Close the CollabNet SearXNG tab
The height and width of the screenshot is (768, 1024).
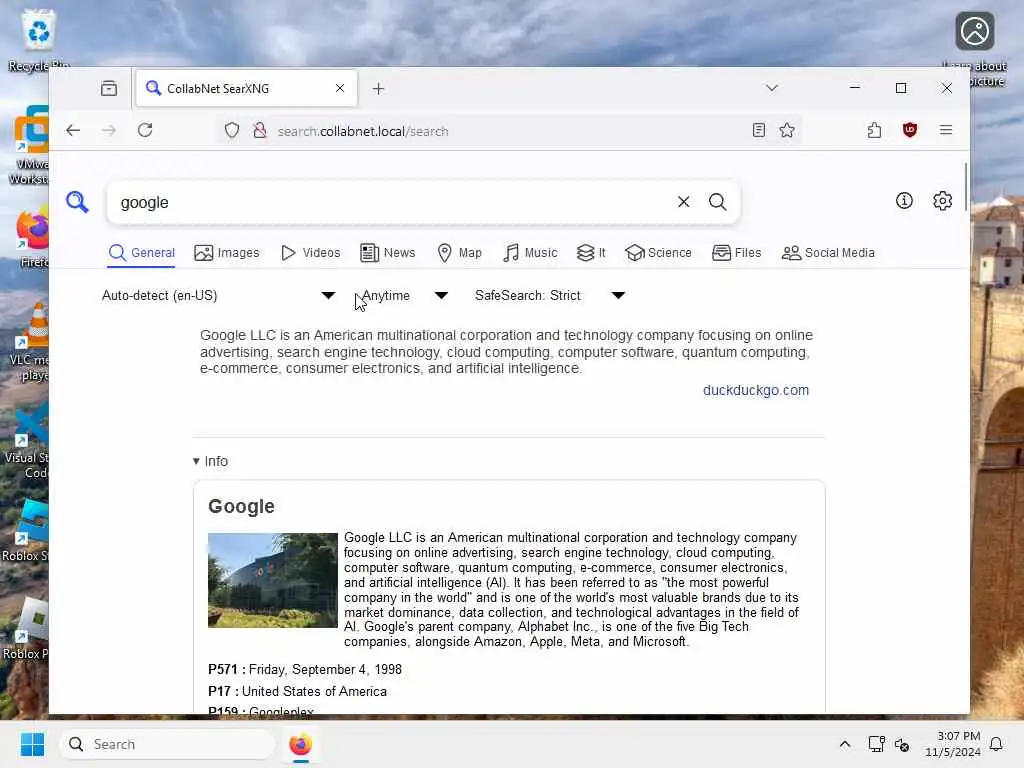point(340,88)
